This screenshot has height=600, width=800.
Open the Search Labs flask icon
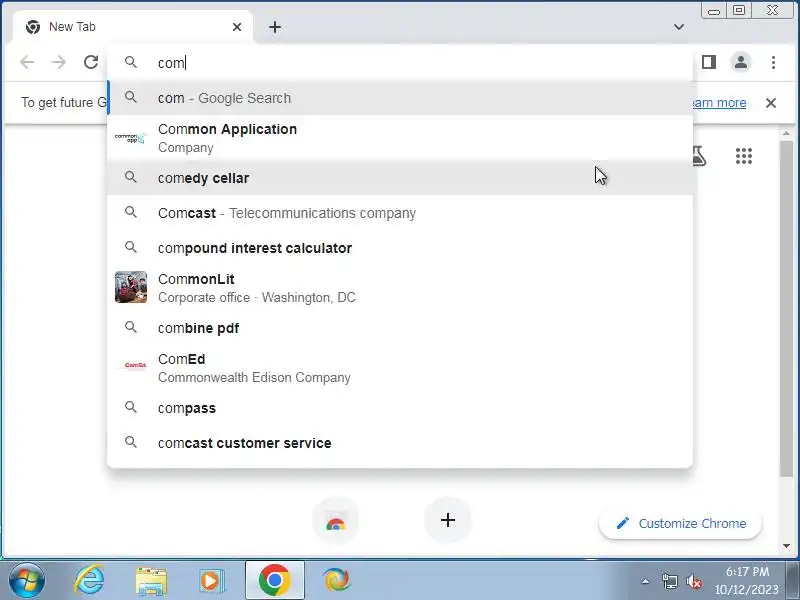[x=698, y=156]
